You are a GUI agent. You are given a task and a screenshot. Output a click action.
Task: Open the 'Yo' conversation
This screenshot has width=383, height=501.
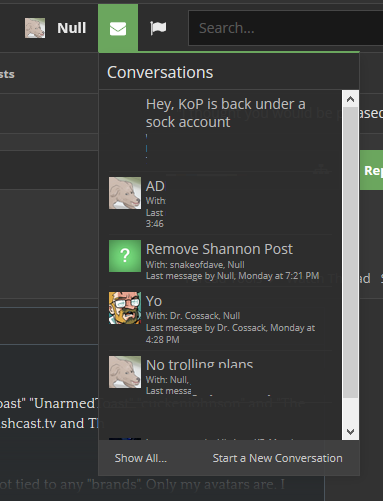click(x=154, y=301)
